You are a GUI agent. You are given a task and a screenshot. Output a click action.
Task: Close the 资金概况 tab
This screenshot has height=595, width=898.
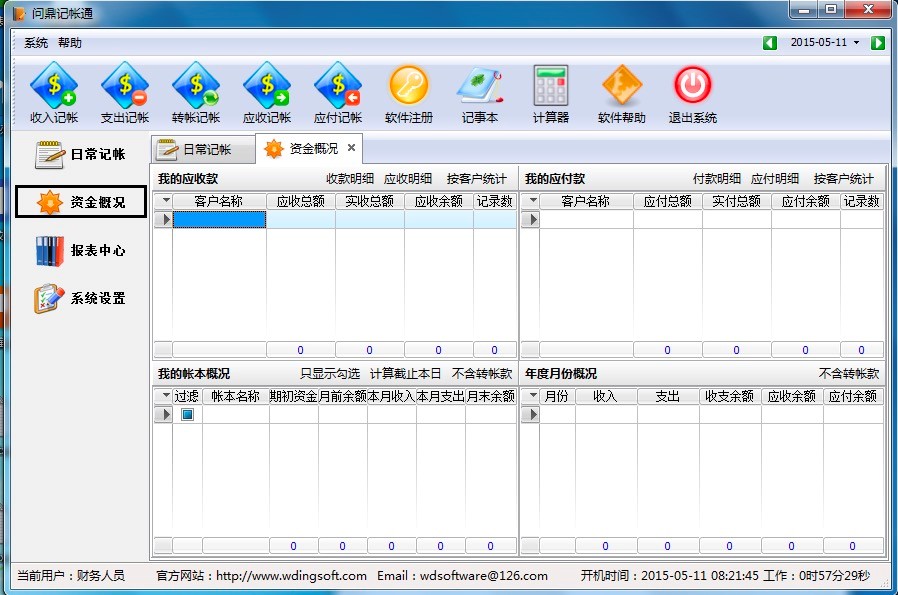click(352, 148)
